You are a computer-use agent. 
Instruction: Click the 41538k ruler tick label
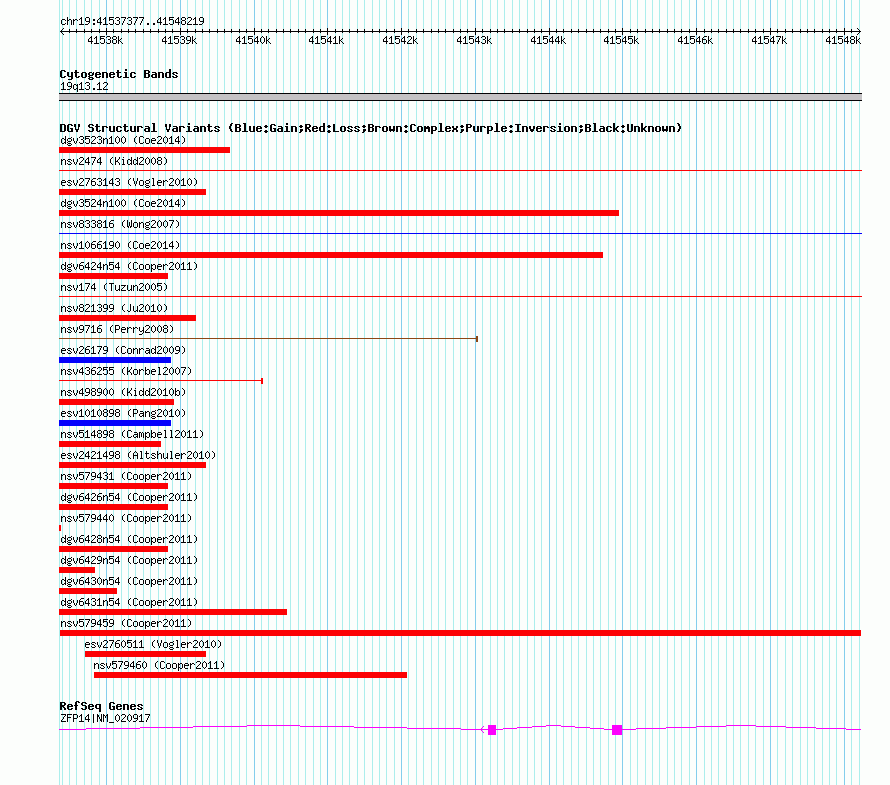coord(105,40)
